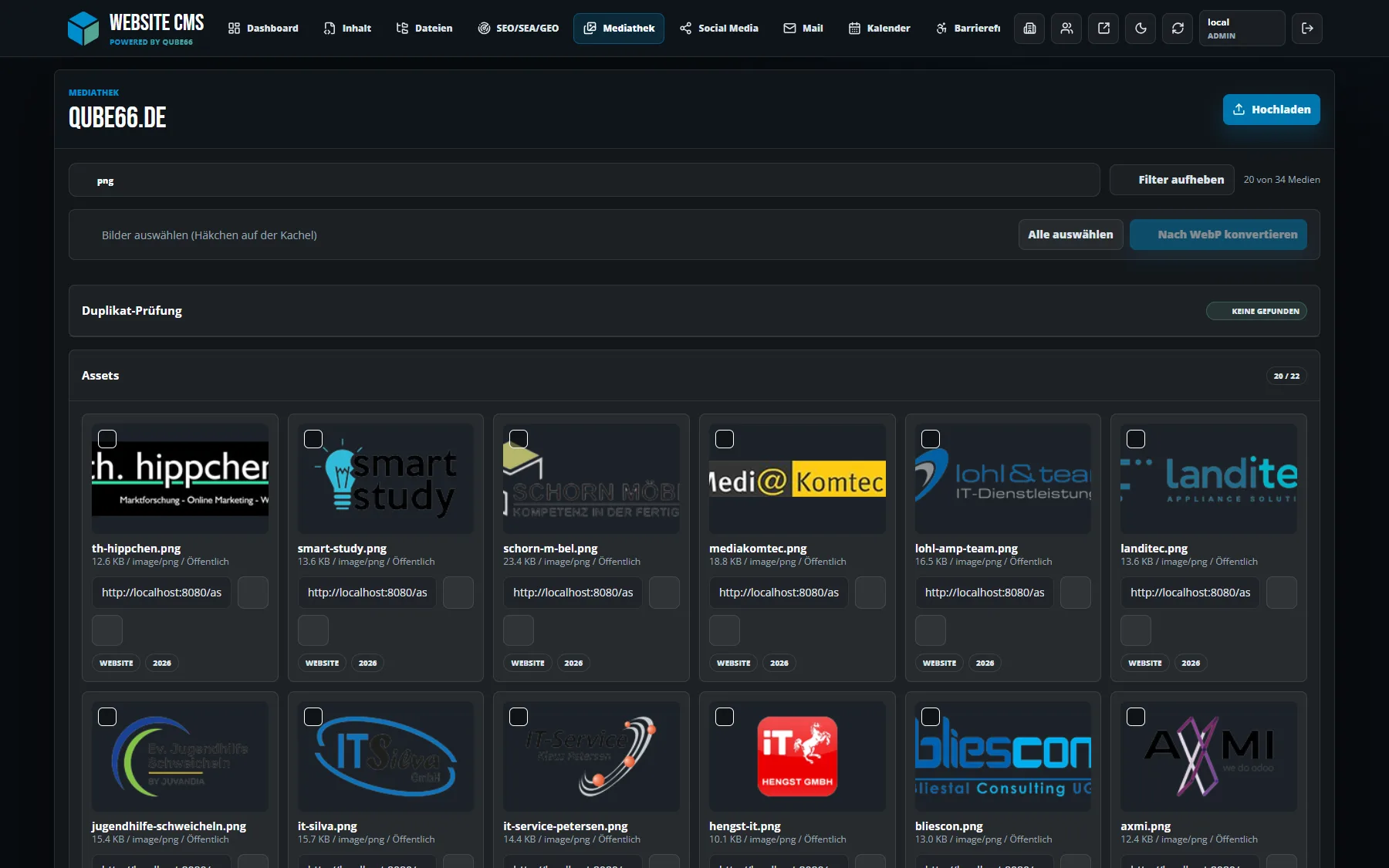Open the Dashboard menu item
The image size is (1389, 868).
pos(263,29)
